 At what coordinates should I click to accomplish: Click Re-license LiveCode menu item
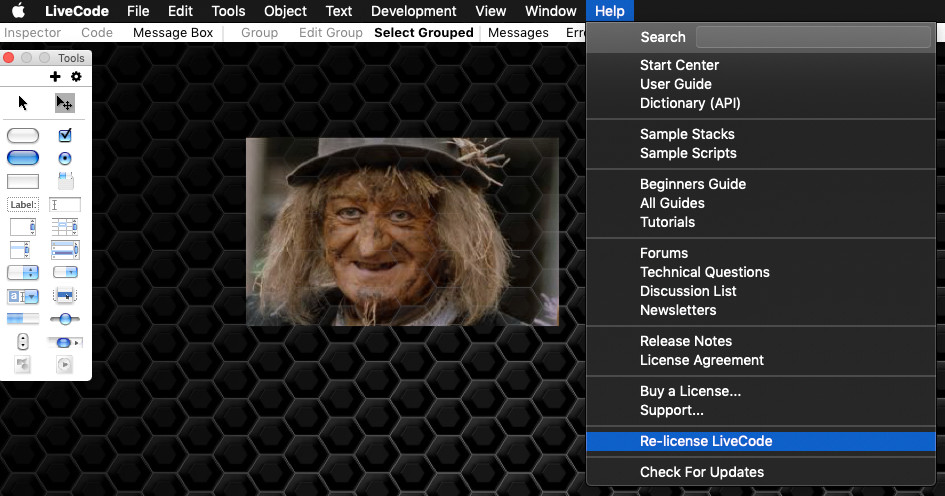pyautogui.click(x=706, y=441)
